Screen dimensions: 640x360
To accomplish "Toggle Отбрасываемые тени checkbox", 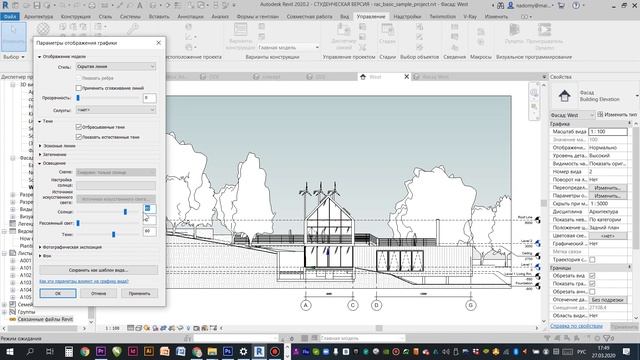I will [79, 127].
